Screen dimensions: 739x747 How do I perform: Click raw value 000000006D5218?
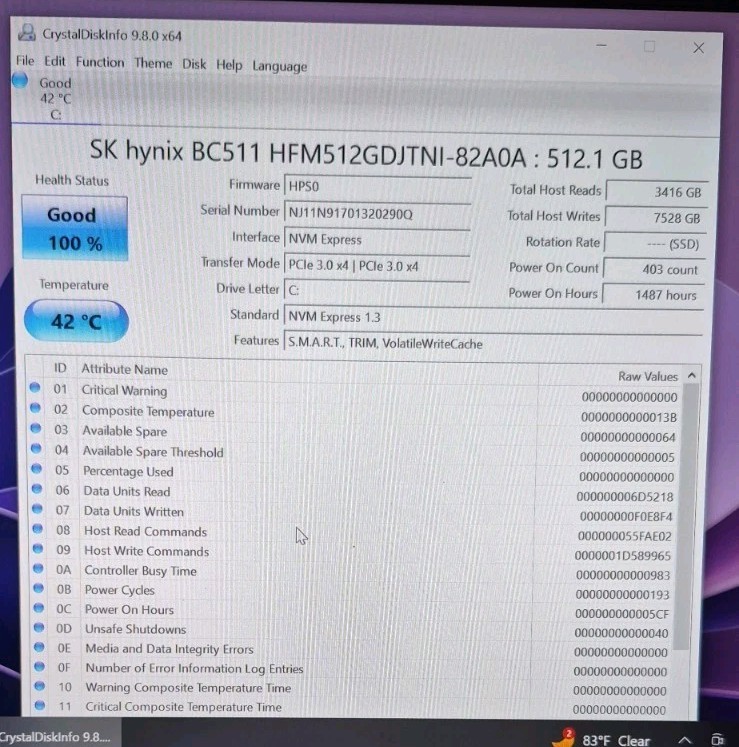pyautogui.click(x=625, y=497)
